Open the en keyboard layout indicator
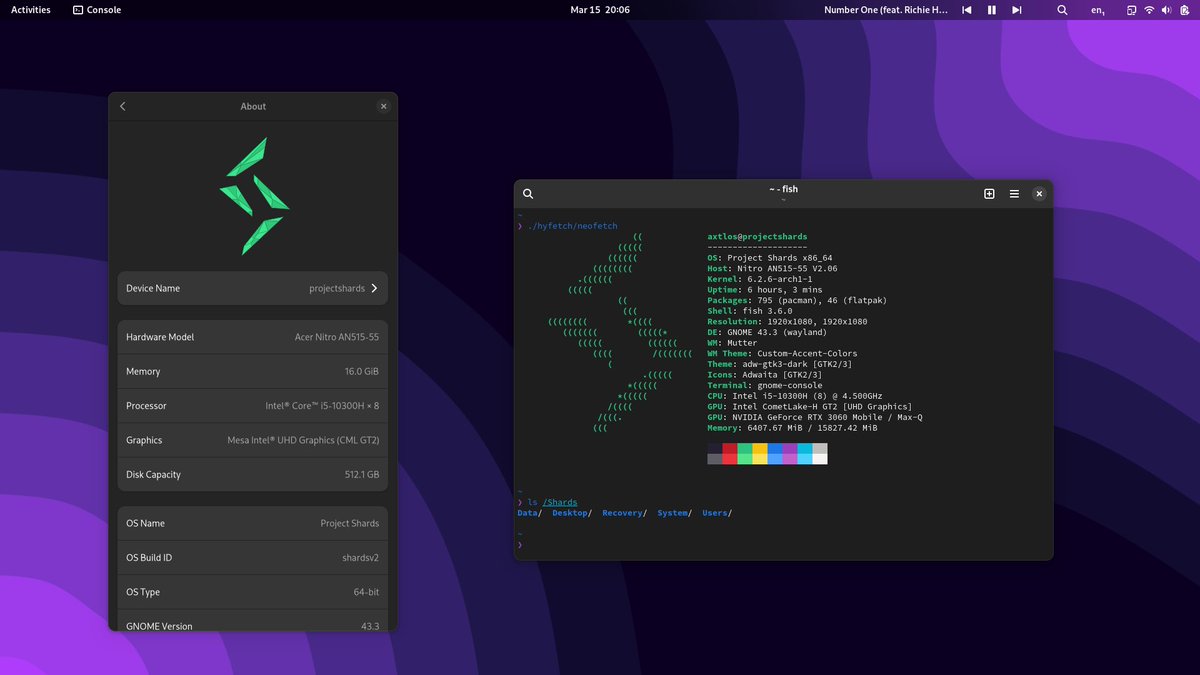The width and height of the screenshot is (1200, 675). click(x=1098, y=10)
